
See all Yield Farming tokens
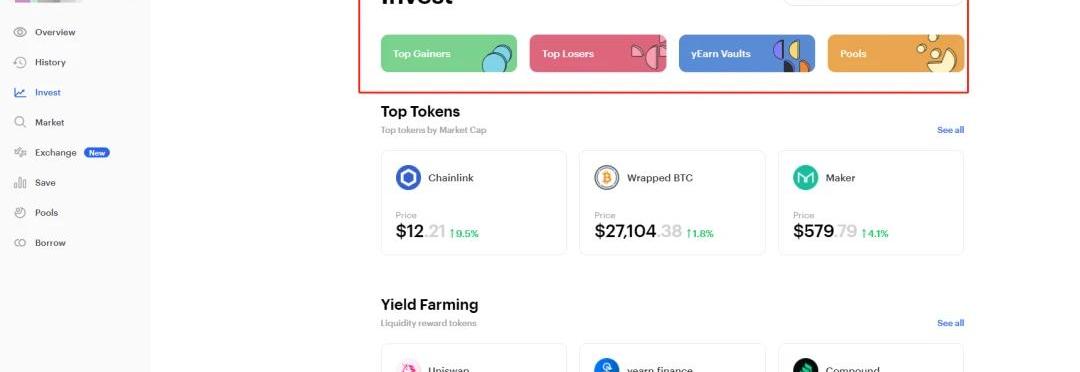pyautogui.click(x=951, y=323)
